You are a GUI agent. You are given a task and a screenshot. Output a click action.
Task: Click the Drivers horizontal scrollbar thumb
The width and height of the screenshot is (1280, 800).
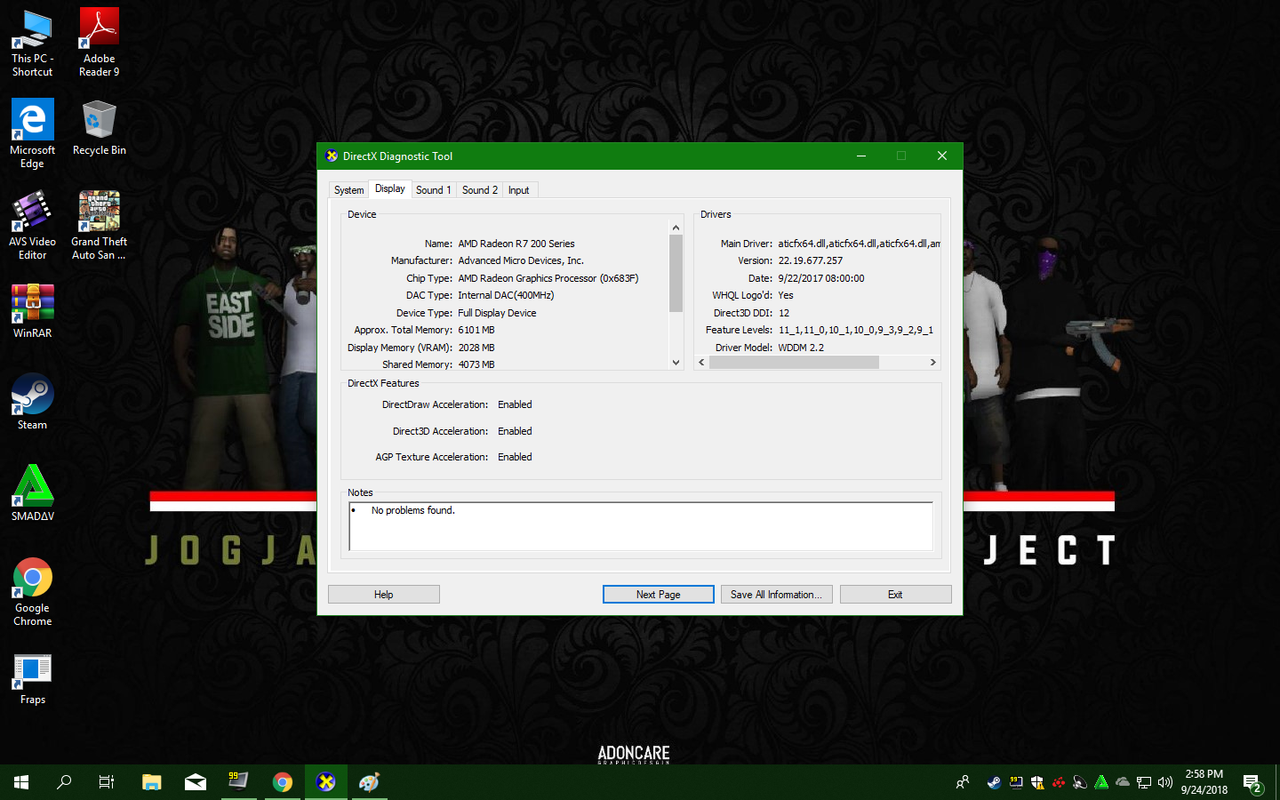[794, 362]
